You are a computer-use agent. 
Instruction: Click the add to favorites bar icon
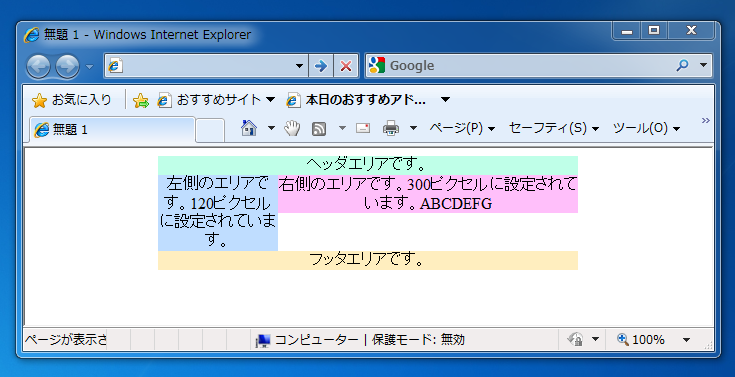click(141, 100)
